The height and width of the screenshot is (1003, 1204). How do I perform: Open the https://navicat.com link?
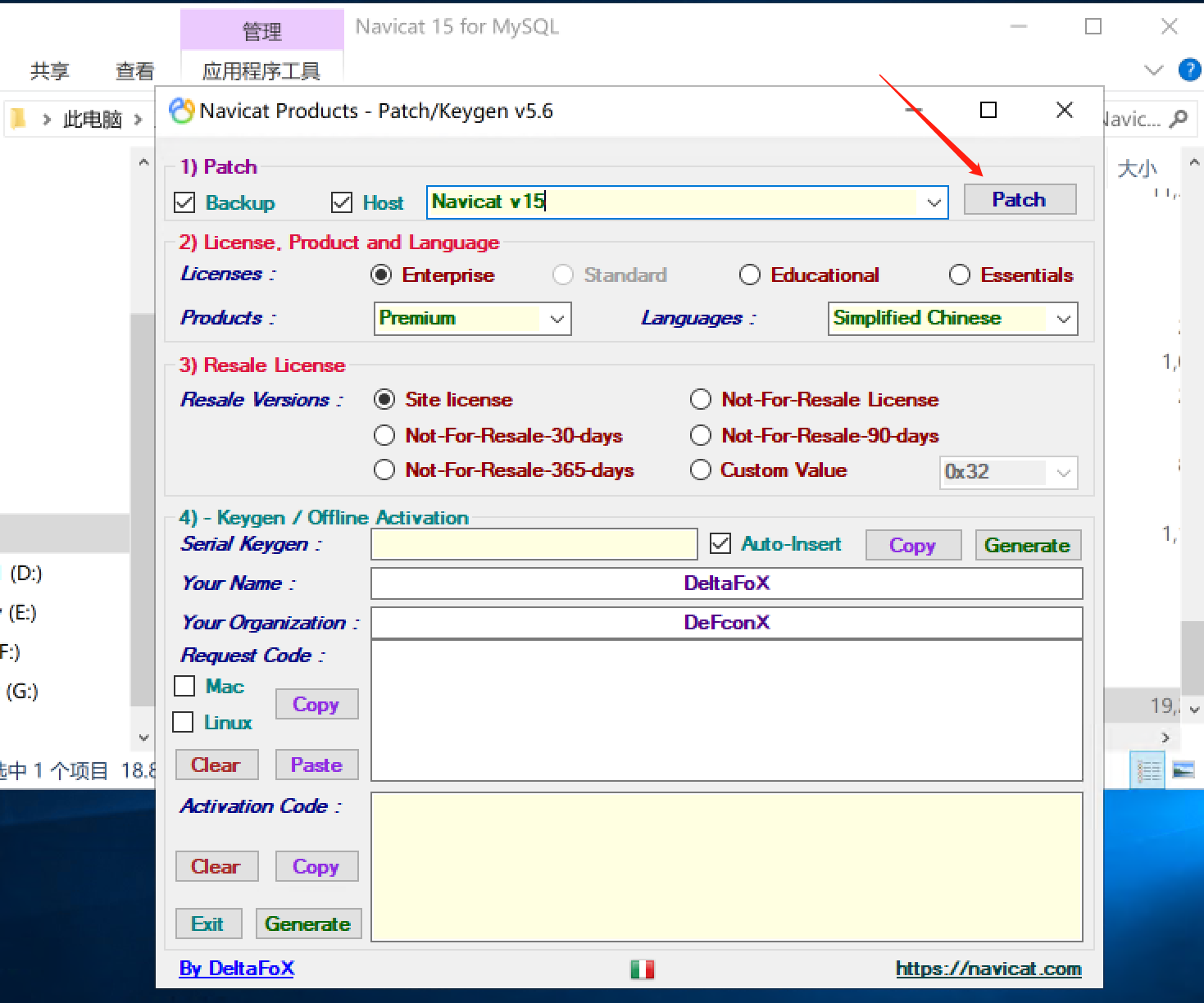click(988, 969)
